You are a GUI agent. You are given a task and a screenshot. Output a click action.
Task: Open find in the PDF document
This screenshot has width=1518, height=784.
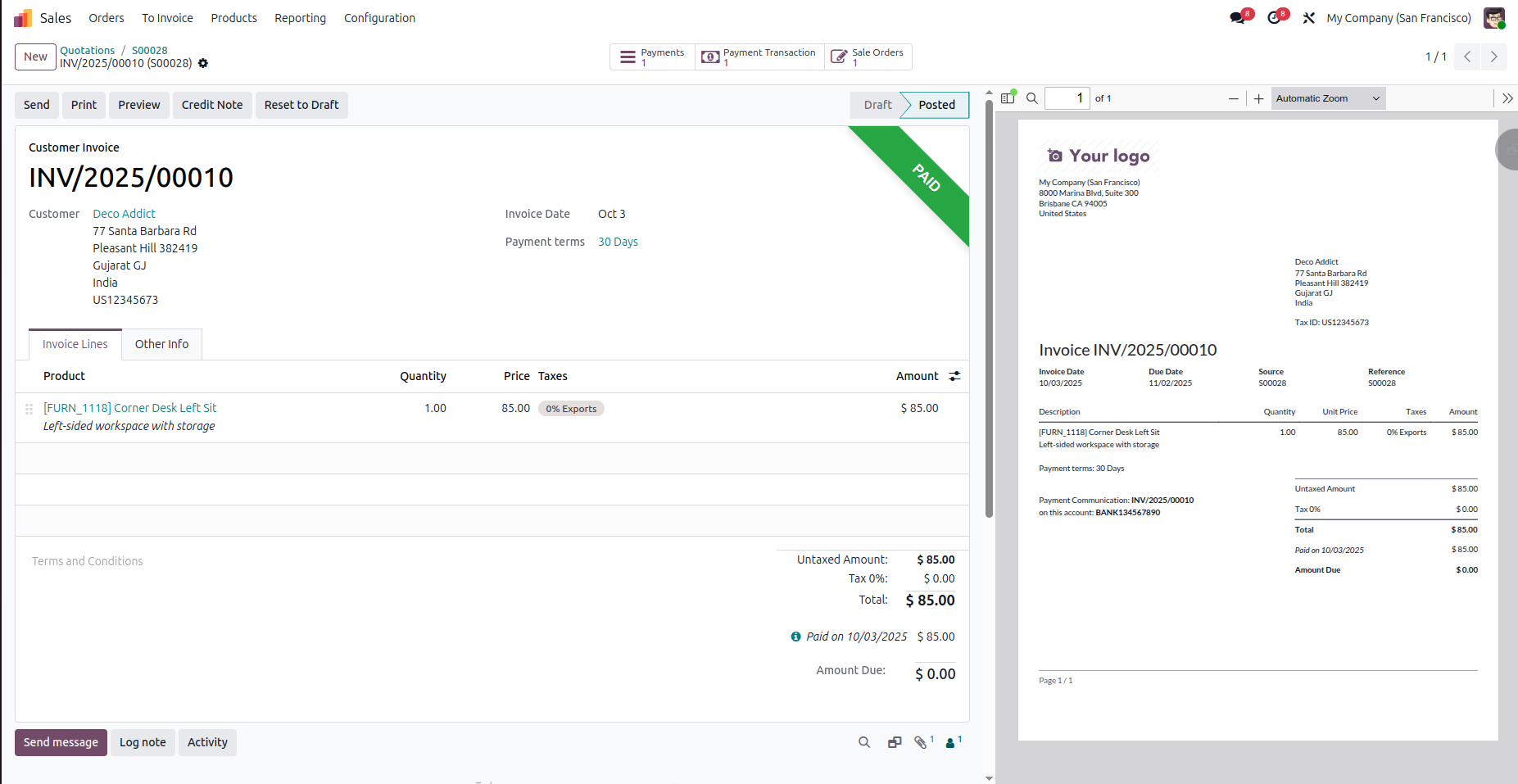(1032, 98)
